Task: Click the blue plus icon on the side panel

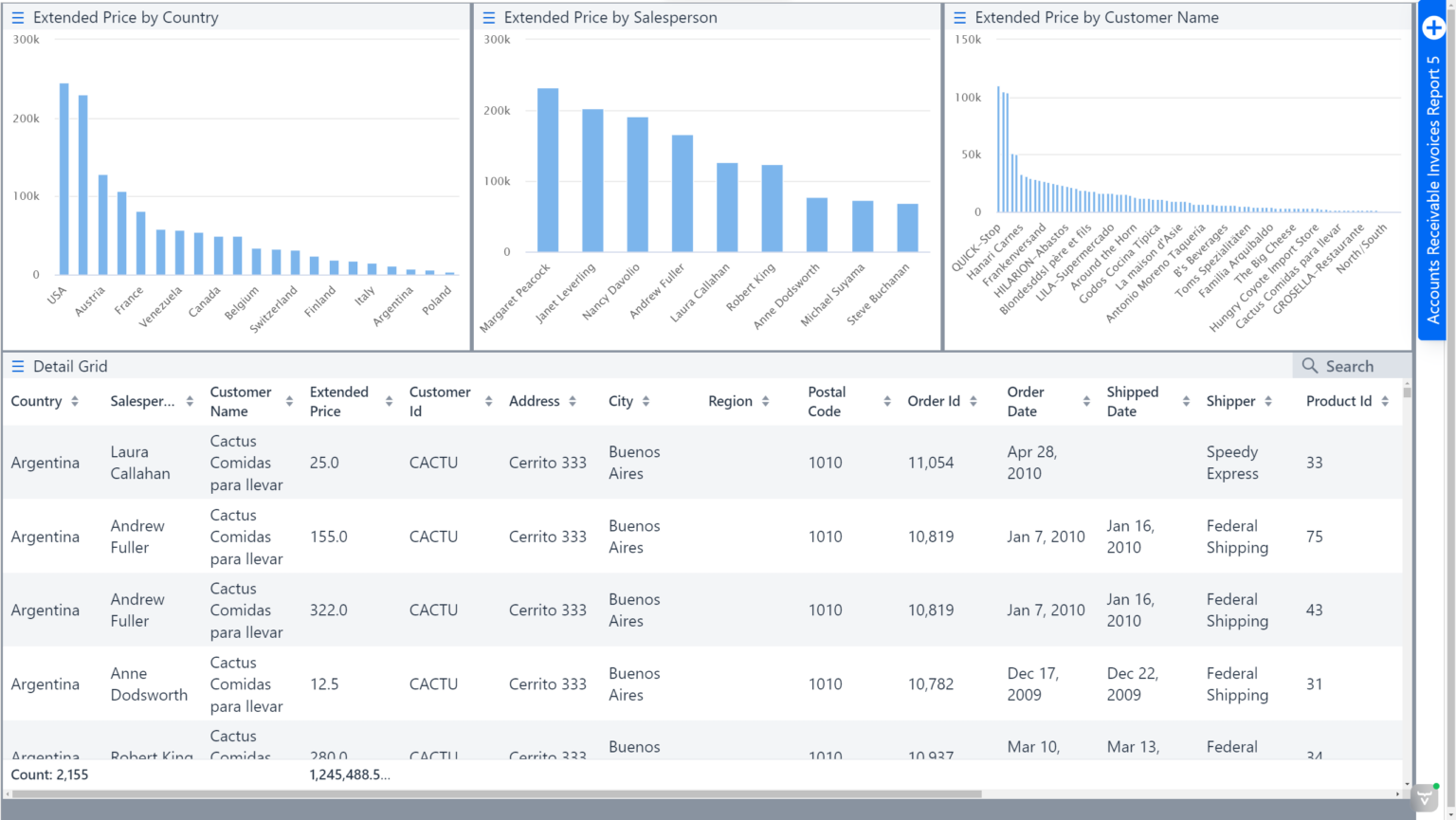Action: pos(1433,27)
